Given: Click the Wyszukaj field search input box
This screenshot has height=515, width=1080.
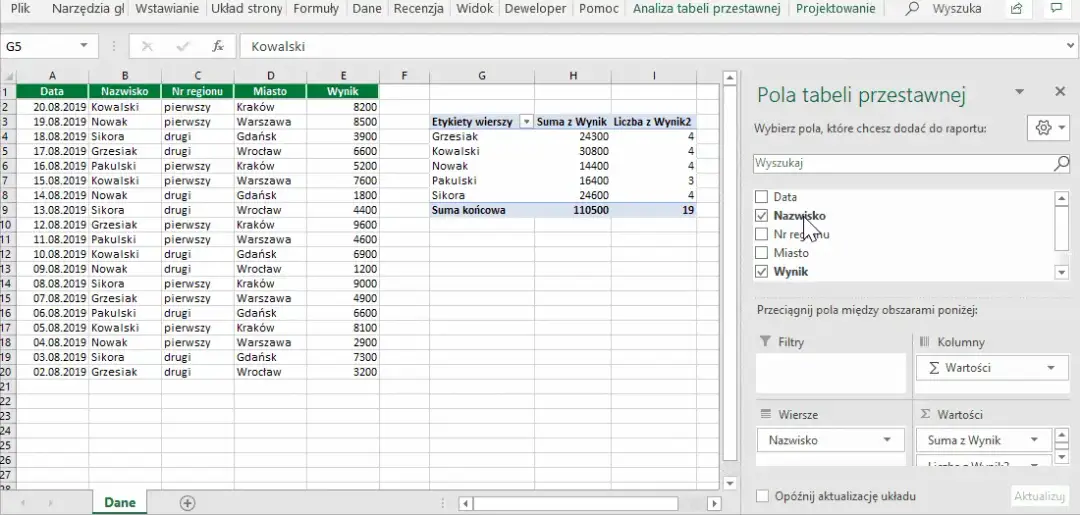Looking at the screenshot, I should [x=900, y=163].
